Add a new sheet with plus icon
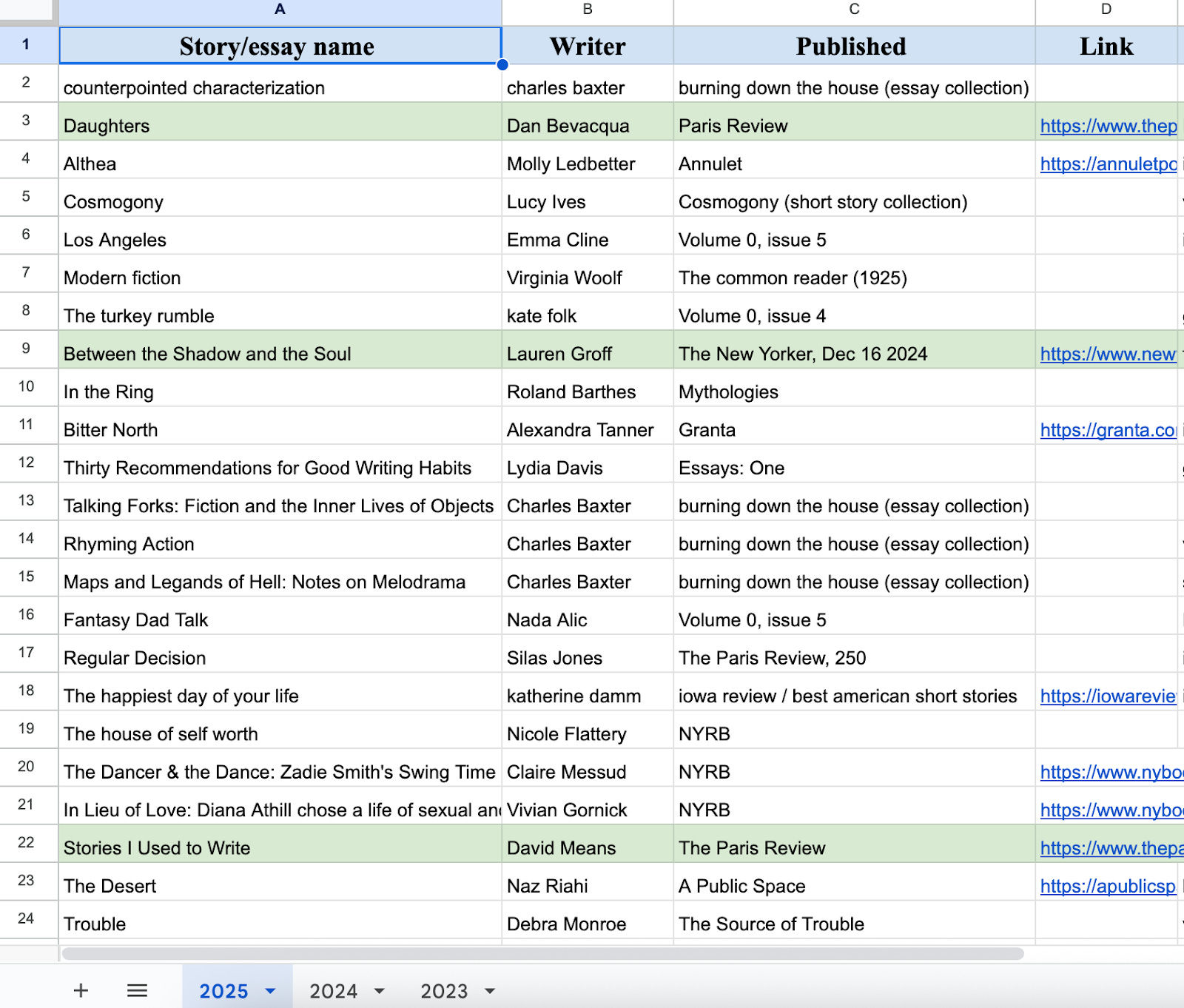 (81, 990)
